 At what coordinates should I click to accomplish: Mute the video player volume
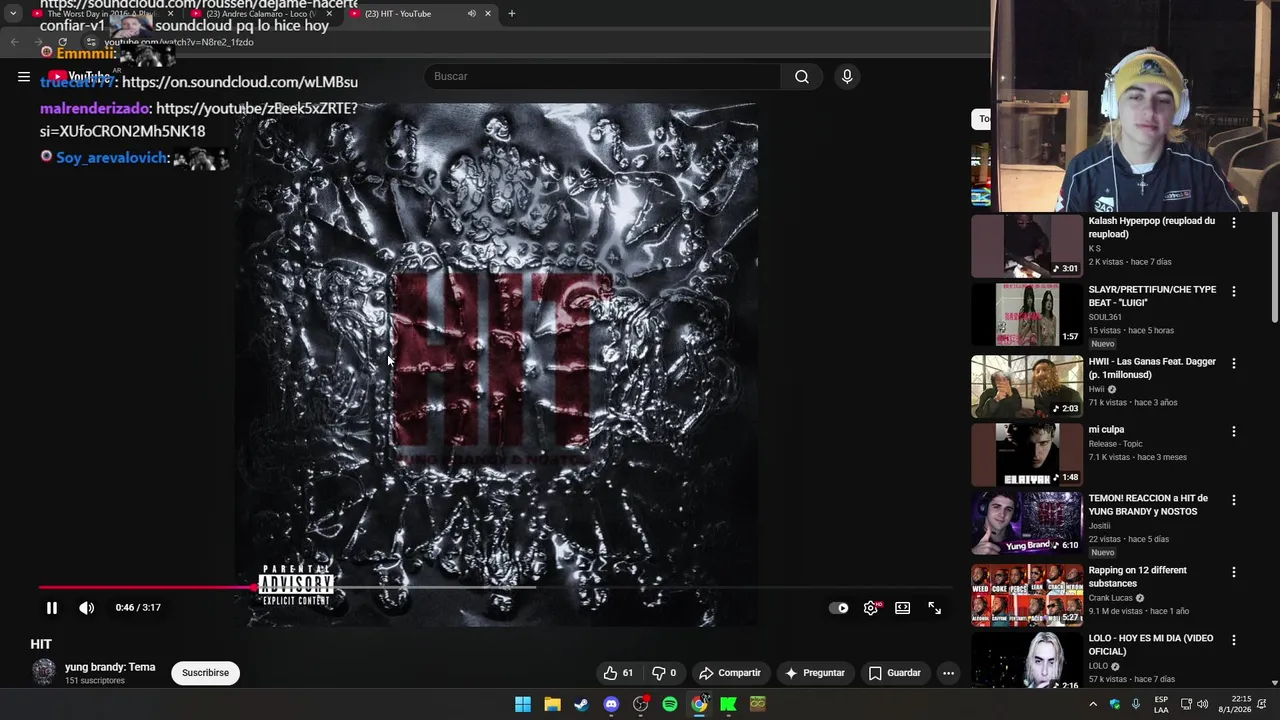pos(87,607)
